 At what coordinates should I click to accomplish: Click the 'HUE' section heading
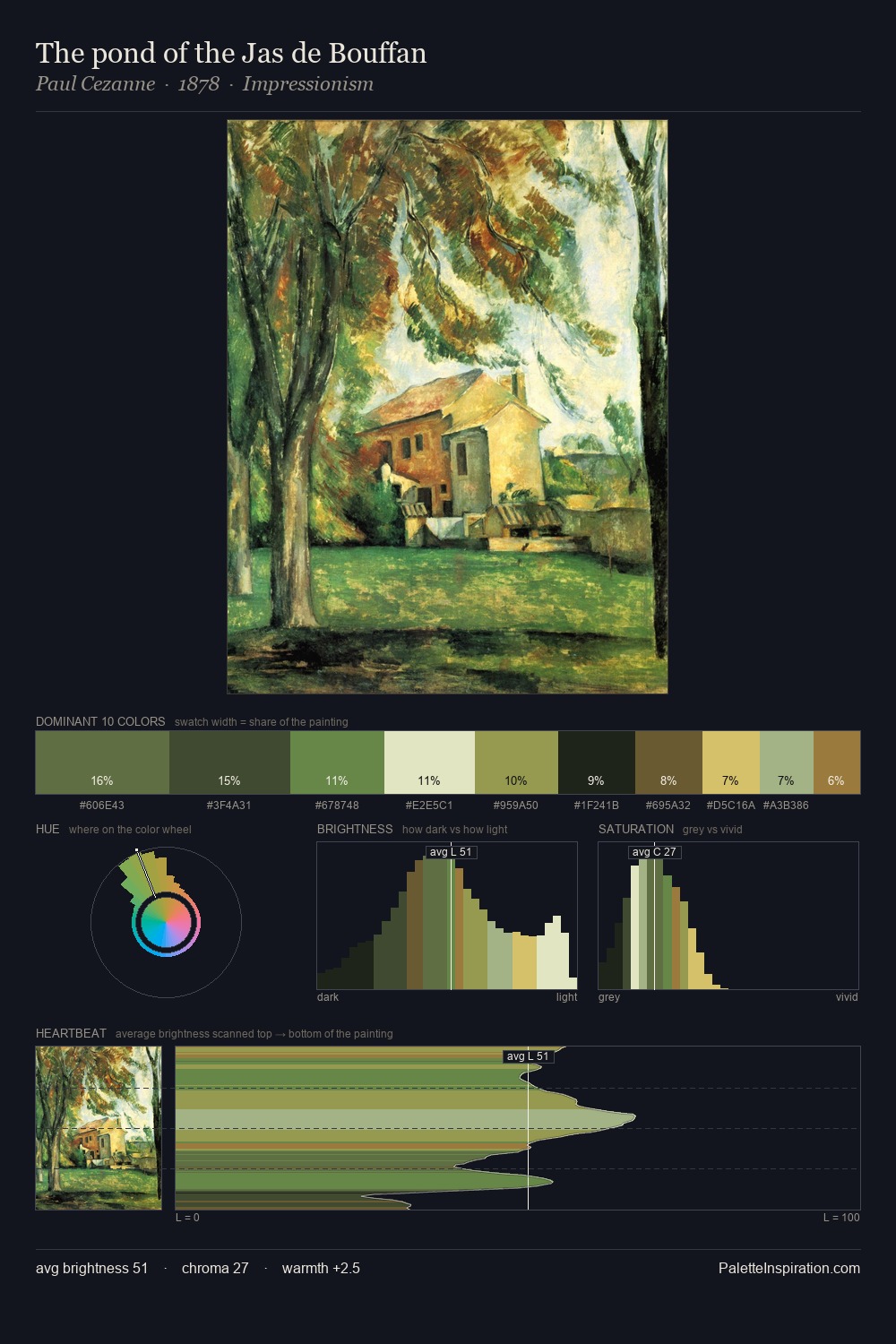tap(47, 829)
